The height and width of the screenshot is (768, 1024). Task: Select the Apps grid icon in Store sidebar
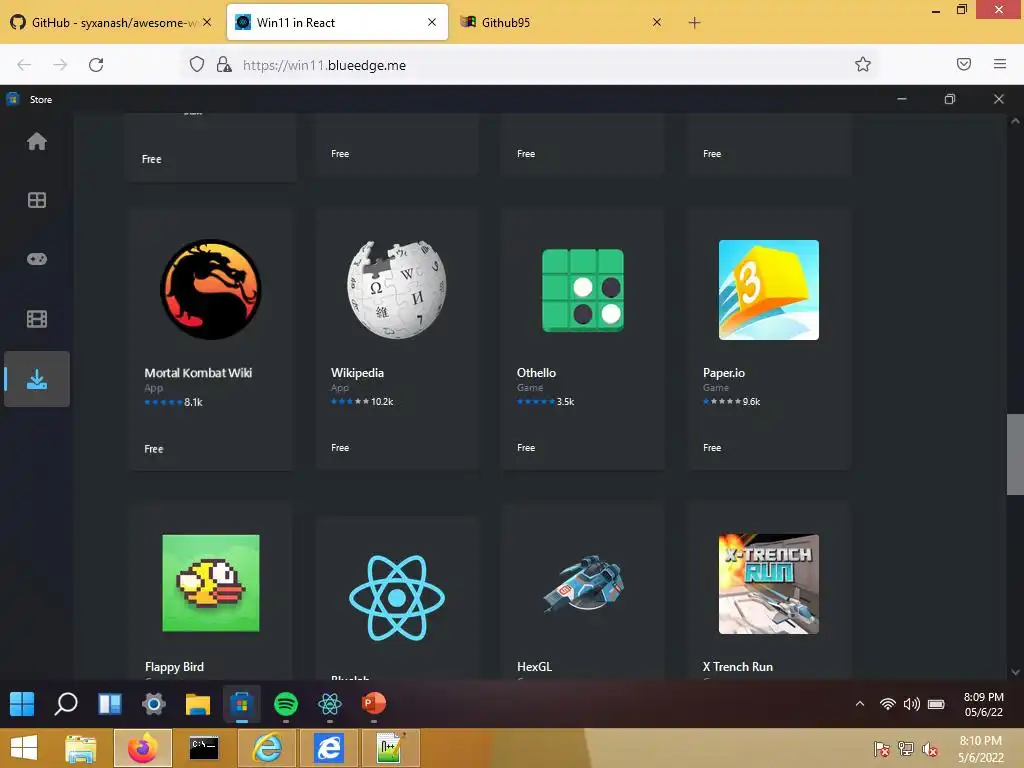point(37,200)
